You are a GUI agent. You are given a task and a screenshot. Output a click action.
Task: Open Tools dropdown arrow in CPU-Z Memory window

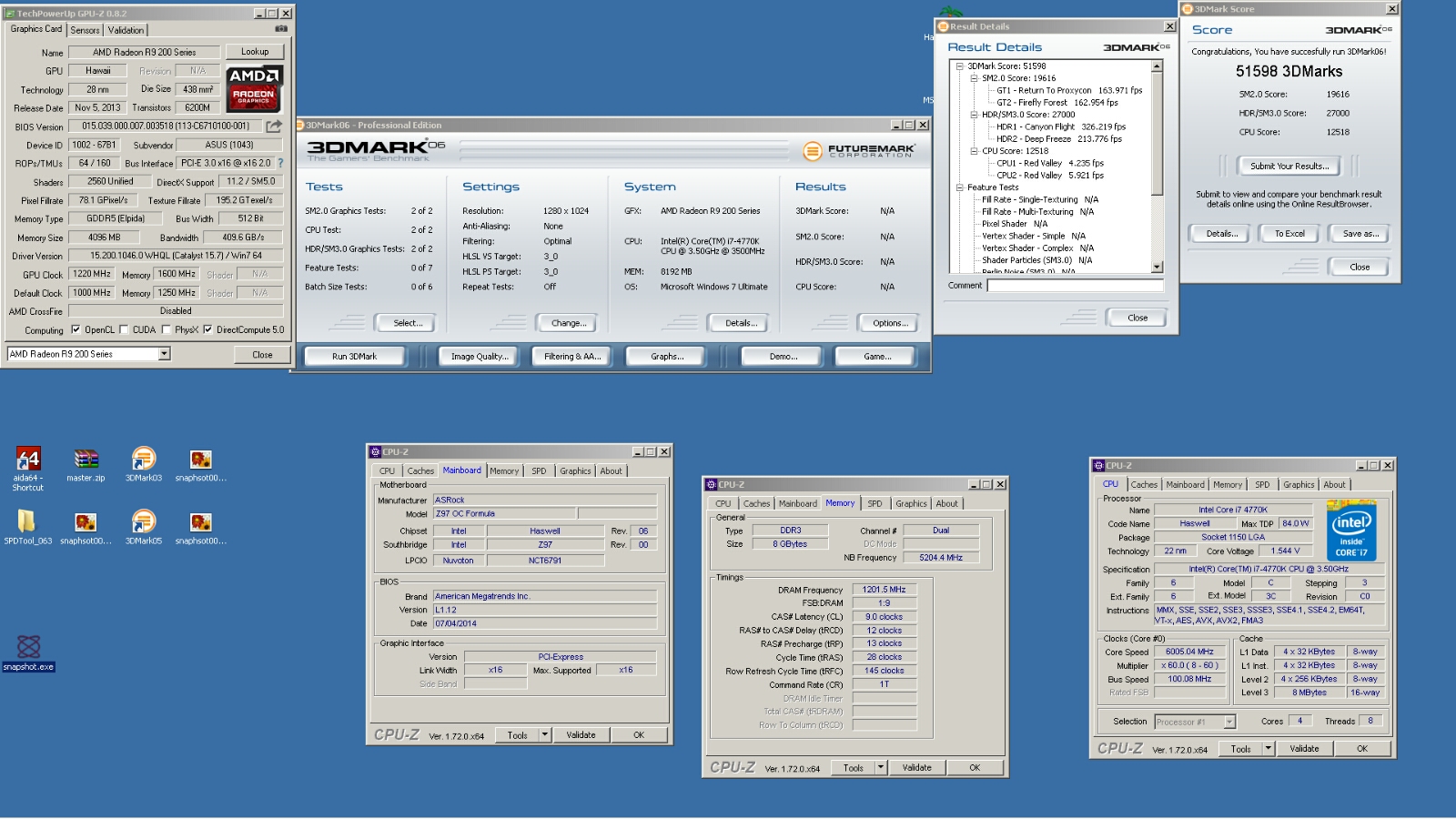click(x=881, y=767)
